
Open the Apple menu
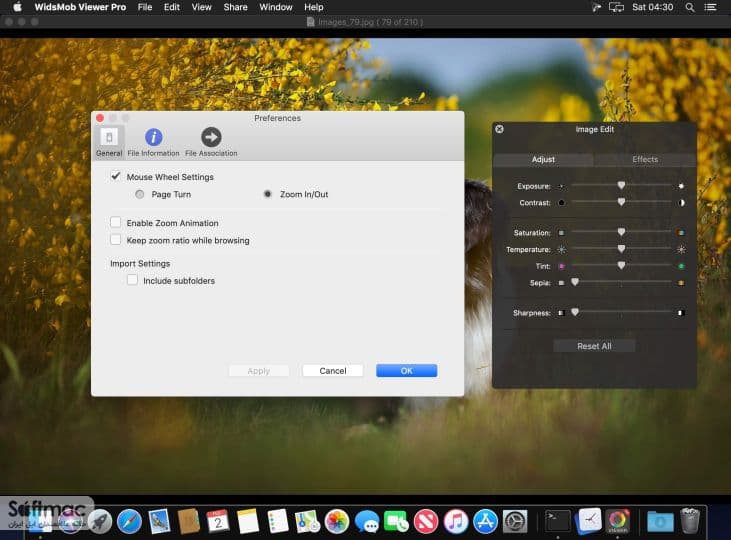(17, 7)
